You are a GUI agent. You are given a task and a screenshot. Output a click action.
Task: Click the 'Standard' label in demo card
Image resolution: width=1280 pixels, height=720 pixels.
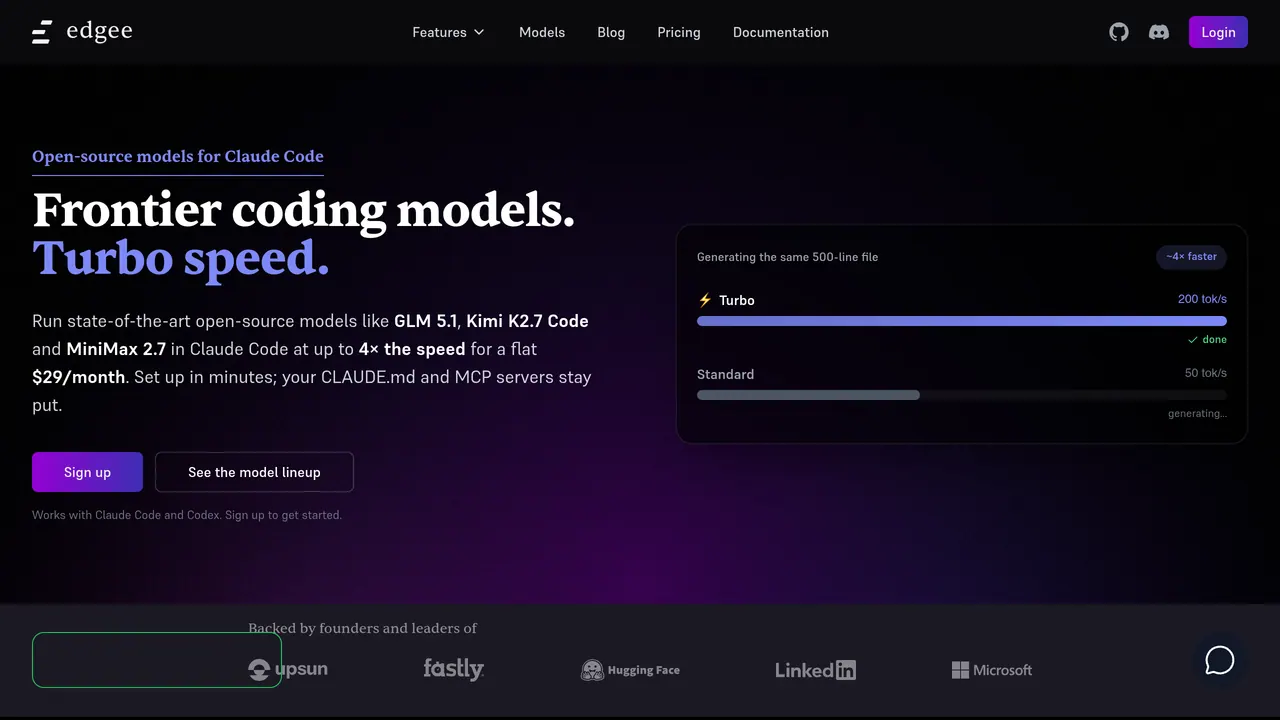725,374
